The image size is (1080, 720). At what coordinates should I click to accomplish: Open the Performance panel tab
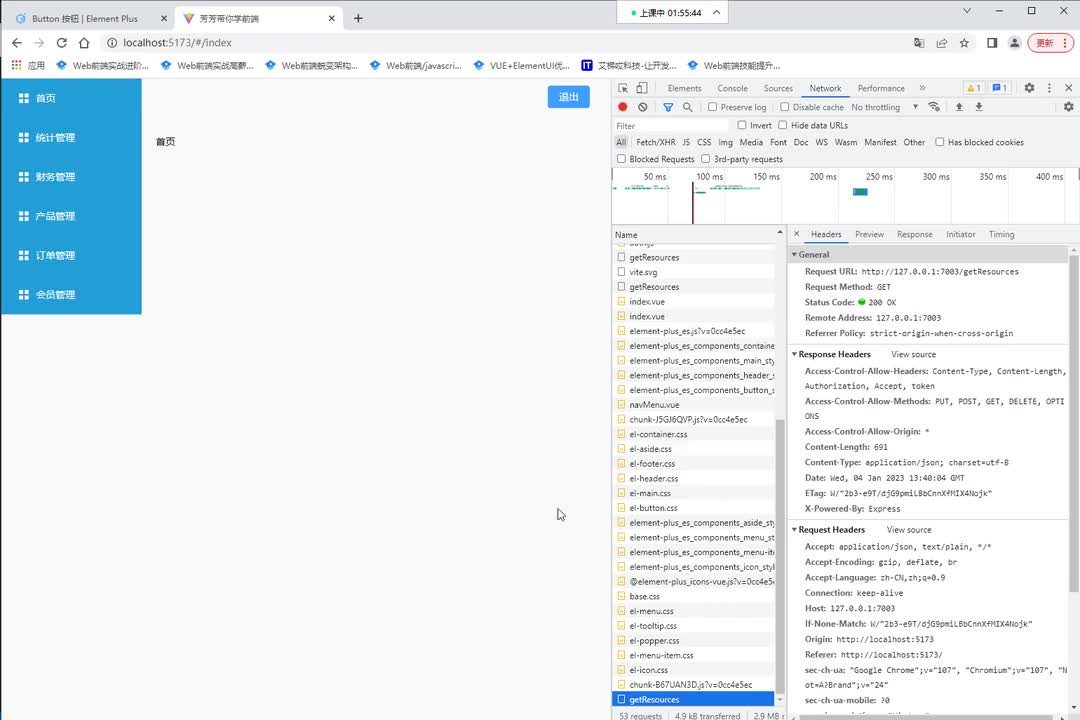pyautogui.click(x=881, y=88)
